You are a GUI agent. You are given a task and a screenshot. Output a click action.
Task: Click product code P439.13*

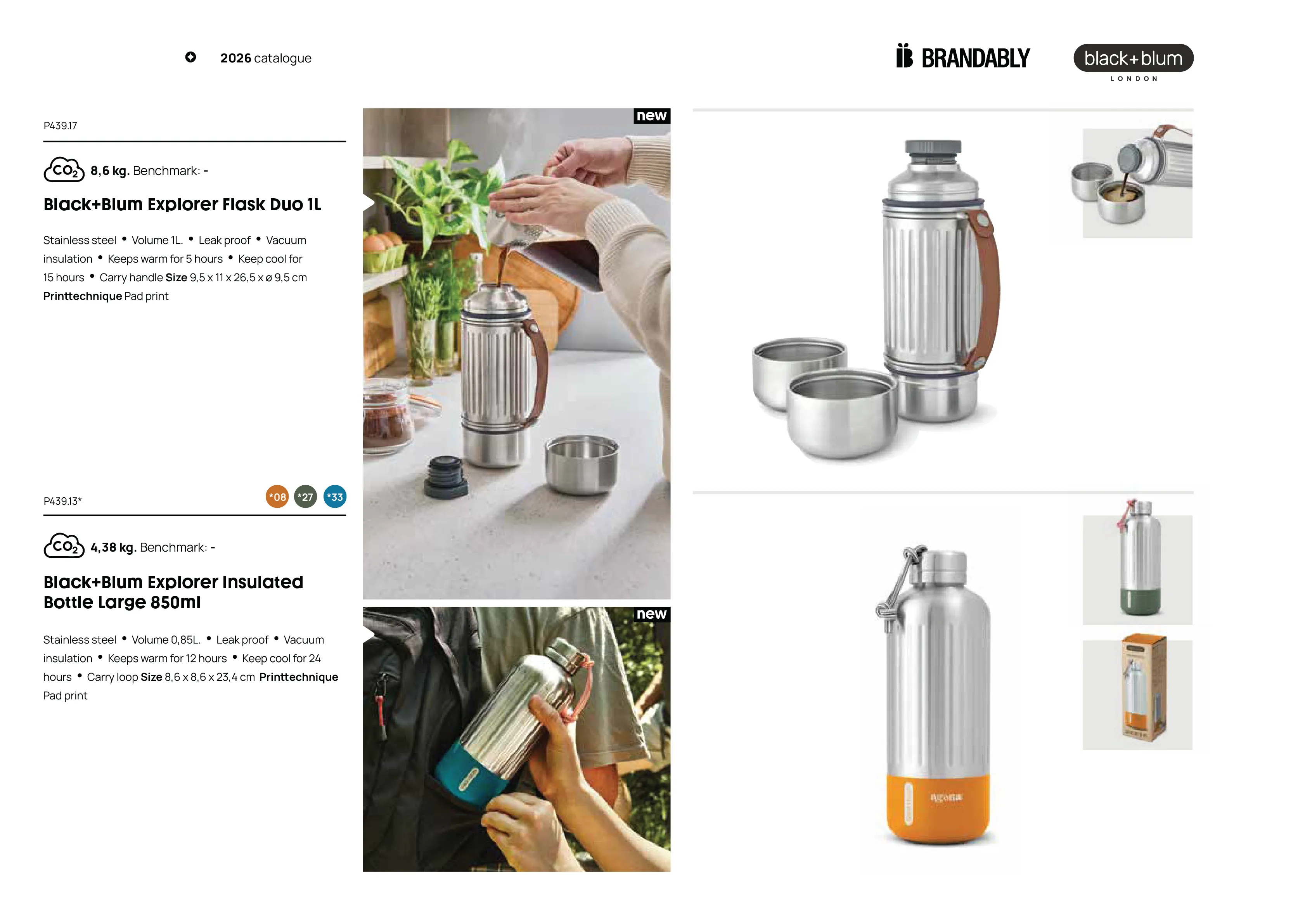pyautogui.click(x=62, y=501)
